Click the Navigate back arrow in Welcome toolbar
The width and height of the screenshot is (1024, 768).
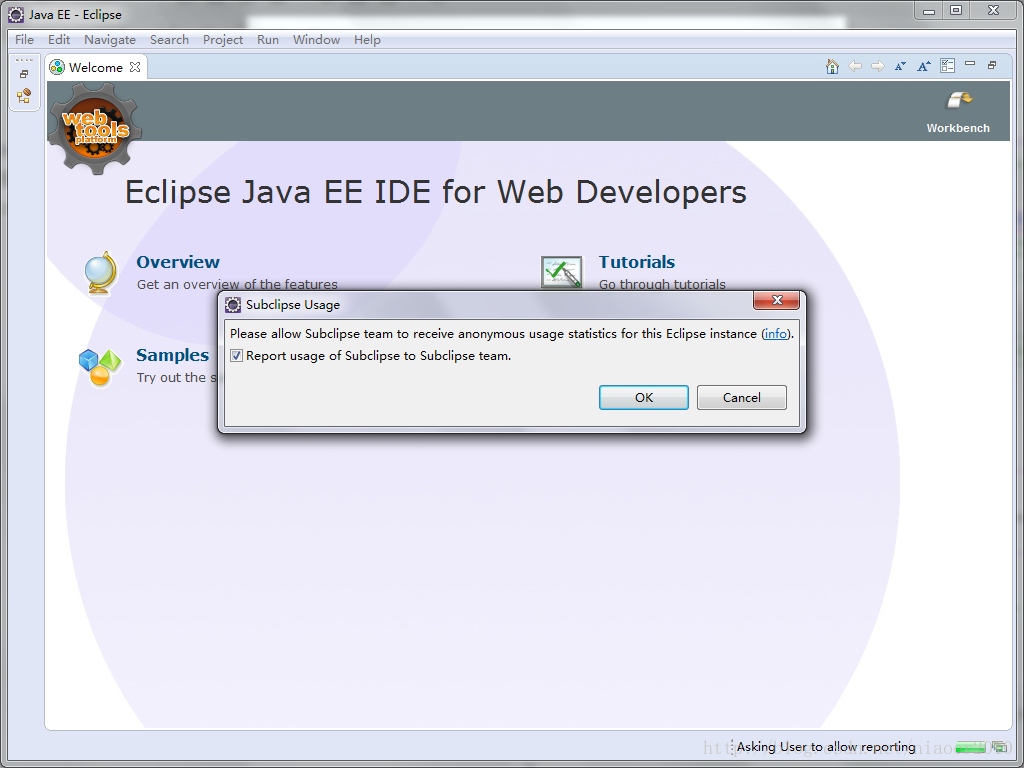(x=855, y=66)
